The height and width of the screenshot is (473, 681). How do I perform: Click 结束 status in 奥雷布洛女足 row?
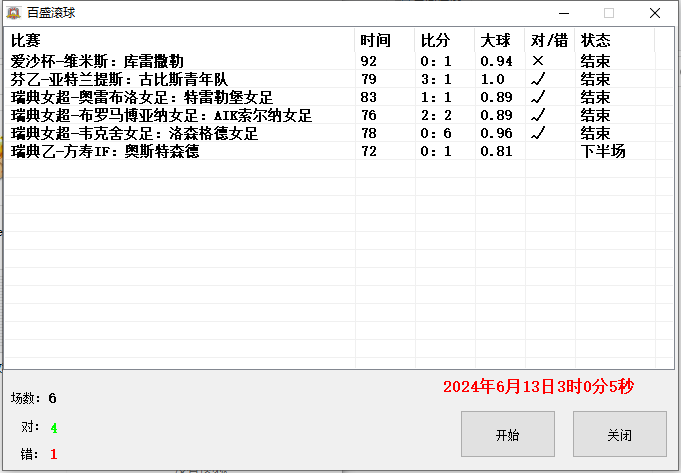coord(595,97)
